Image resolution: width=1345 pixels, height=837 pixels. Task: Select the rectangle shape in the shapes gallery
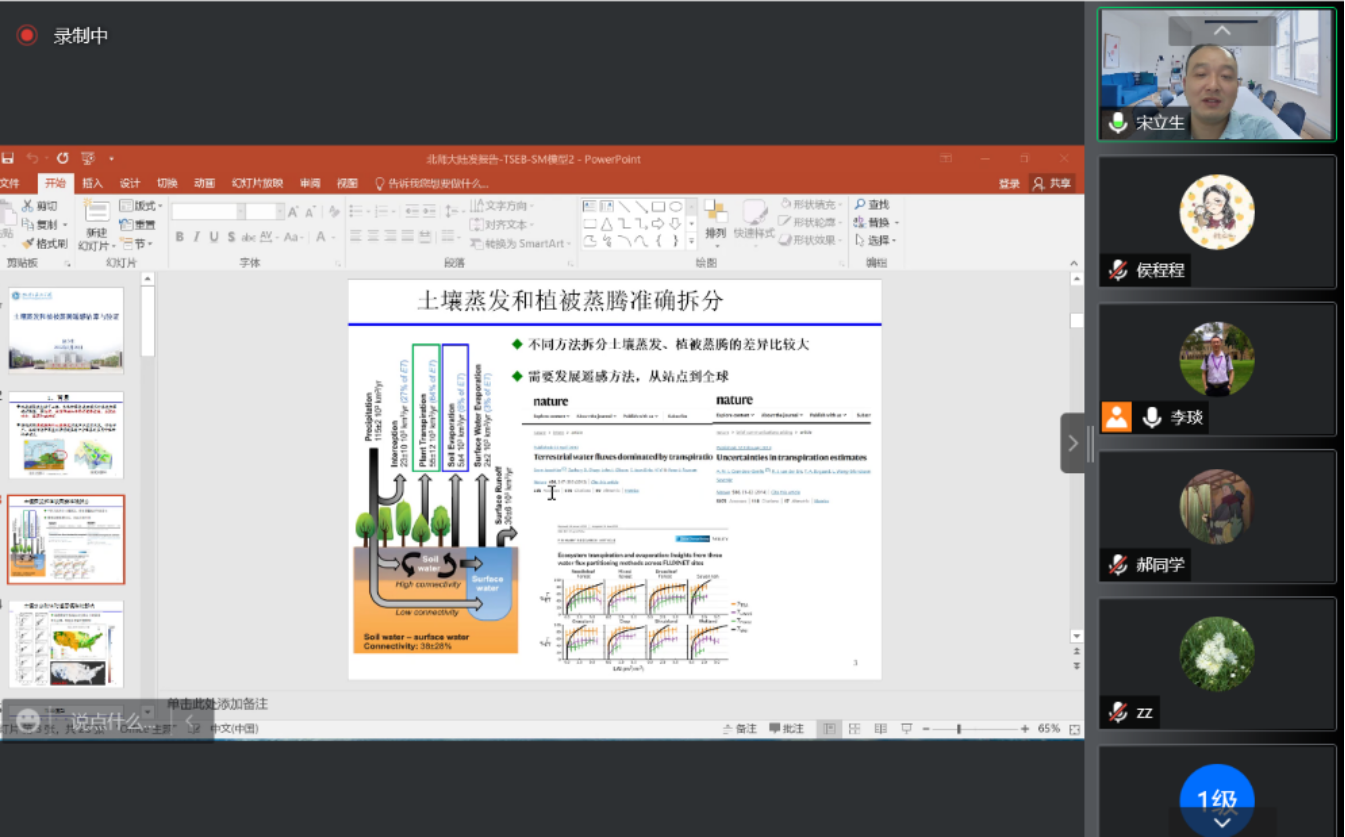pos(660,207)
